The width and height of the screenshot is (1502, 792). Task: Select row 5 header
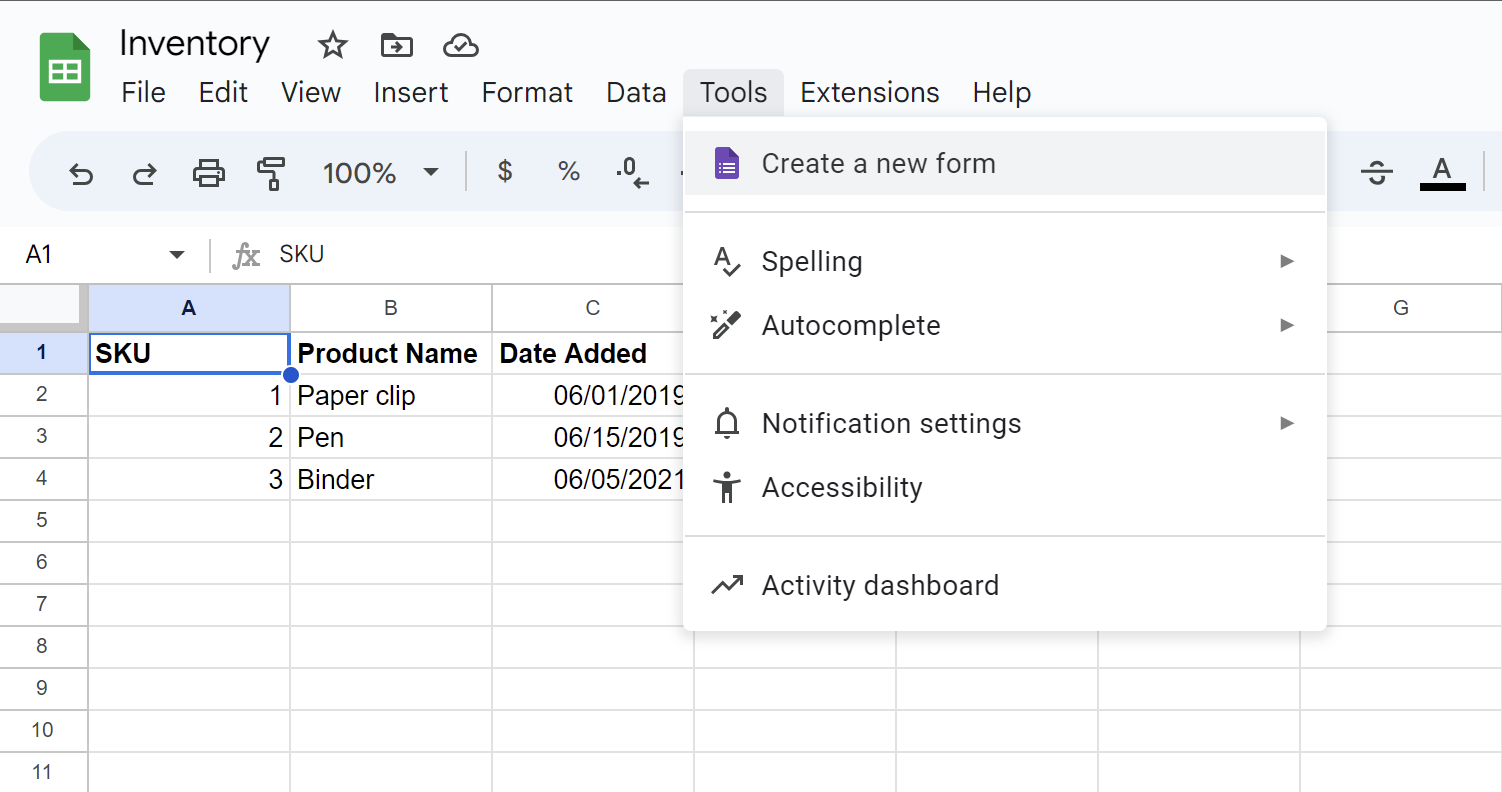(42, 520)
